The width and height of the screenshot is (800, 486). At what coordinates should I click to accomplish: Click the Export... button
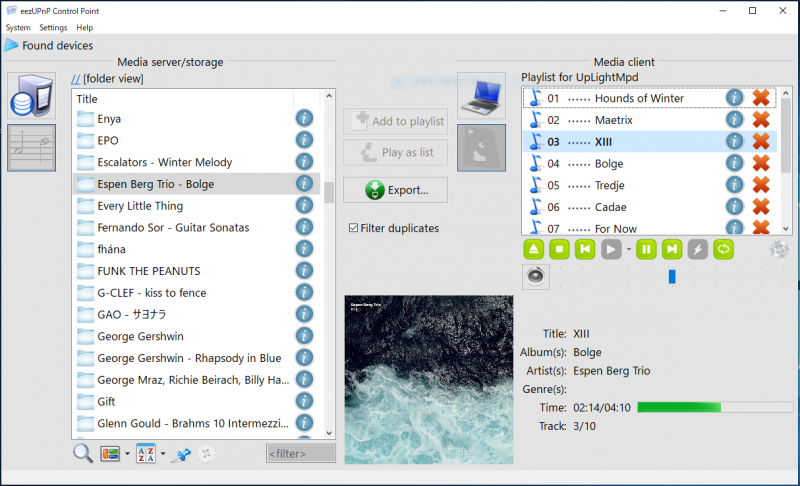[x=395, y=190]
